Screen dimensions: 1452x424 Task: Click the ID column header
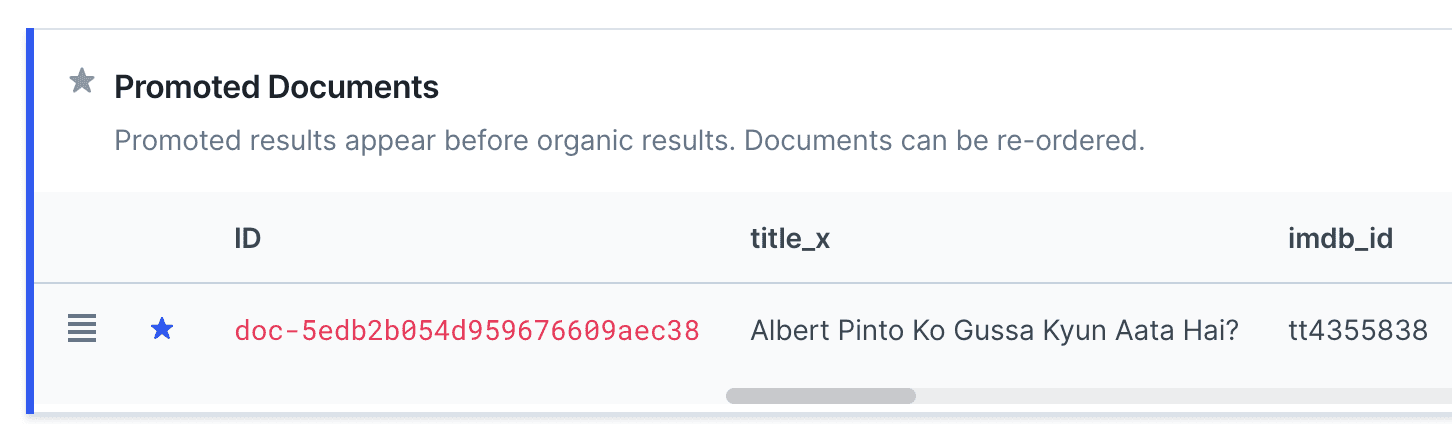[247, 238]
